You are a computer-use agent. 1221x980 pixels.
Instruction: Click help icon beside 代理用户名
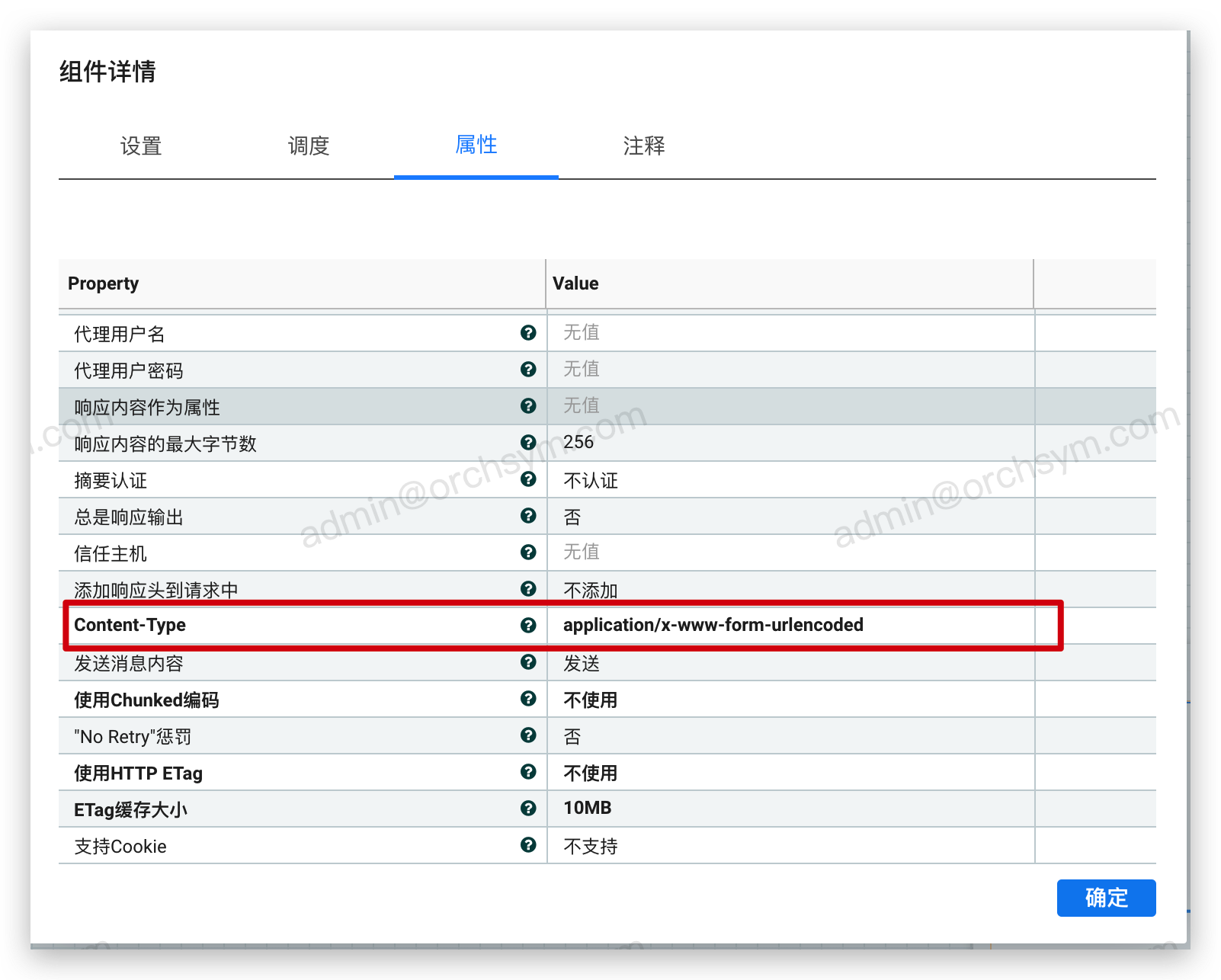click(x=528, y=332)
